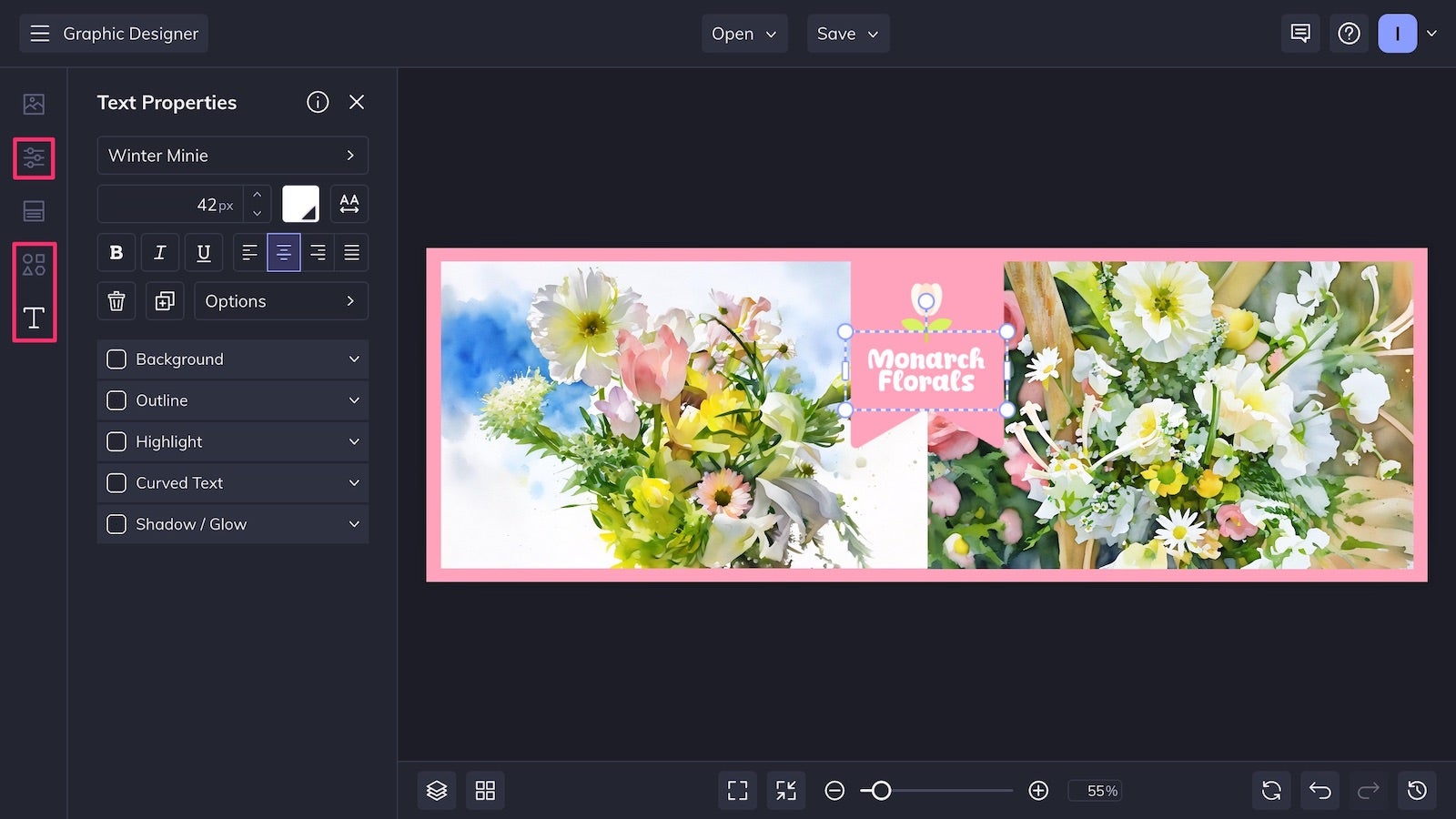Viewport: 1456px width, 819px height.
Task: Expand the Outline section chevron
Action: (x=354, y=400)
